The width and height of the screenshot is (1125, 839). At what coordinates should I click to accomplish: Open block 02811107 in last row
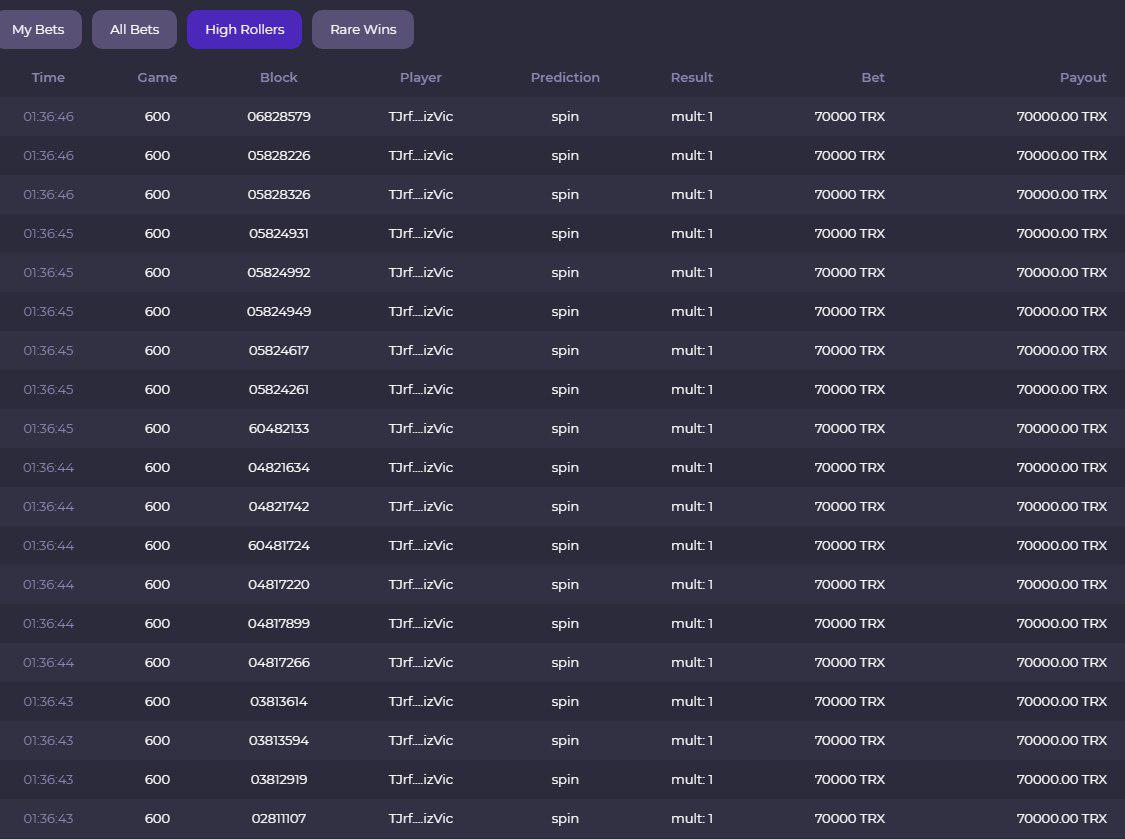pos(279,819)
